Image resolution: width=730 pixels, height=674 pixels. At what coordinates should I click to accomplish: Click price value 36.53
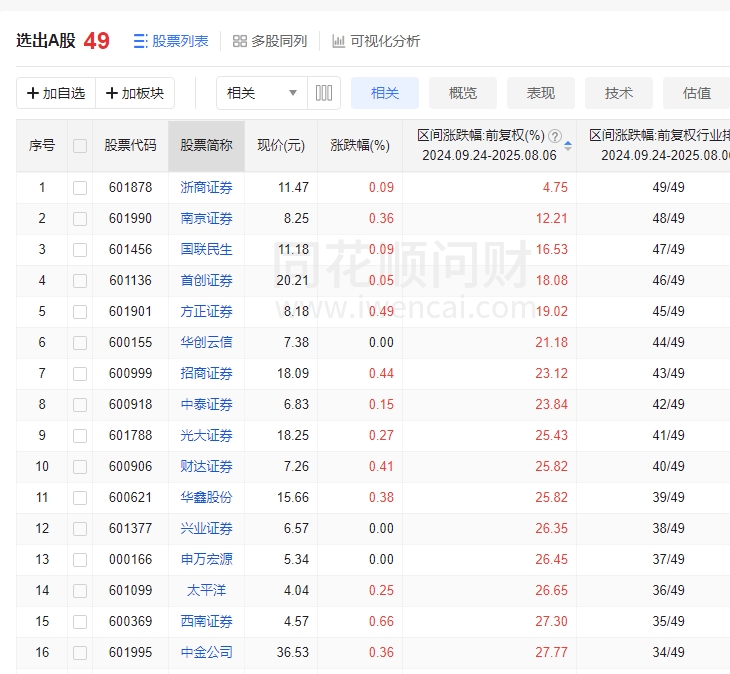[292, 653]
